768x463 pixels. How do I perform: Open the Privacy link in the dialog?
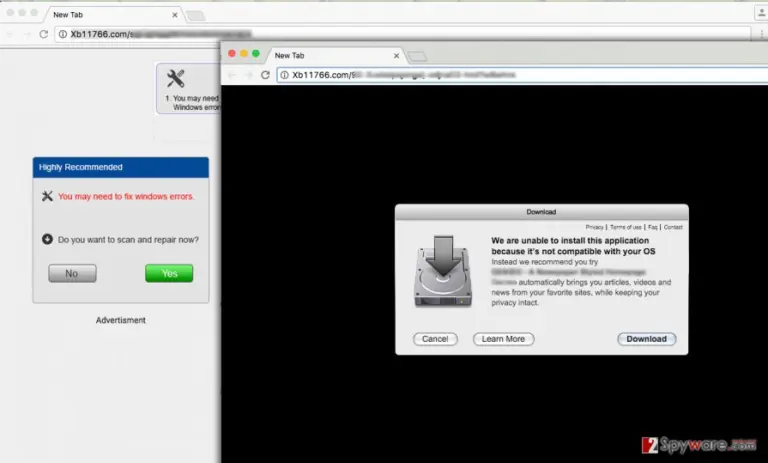click(x=594, y=227)
